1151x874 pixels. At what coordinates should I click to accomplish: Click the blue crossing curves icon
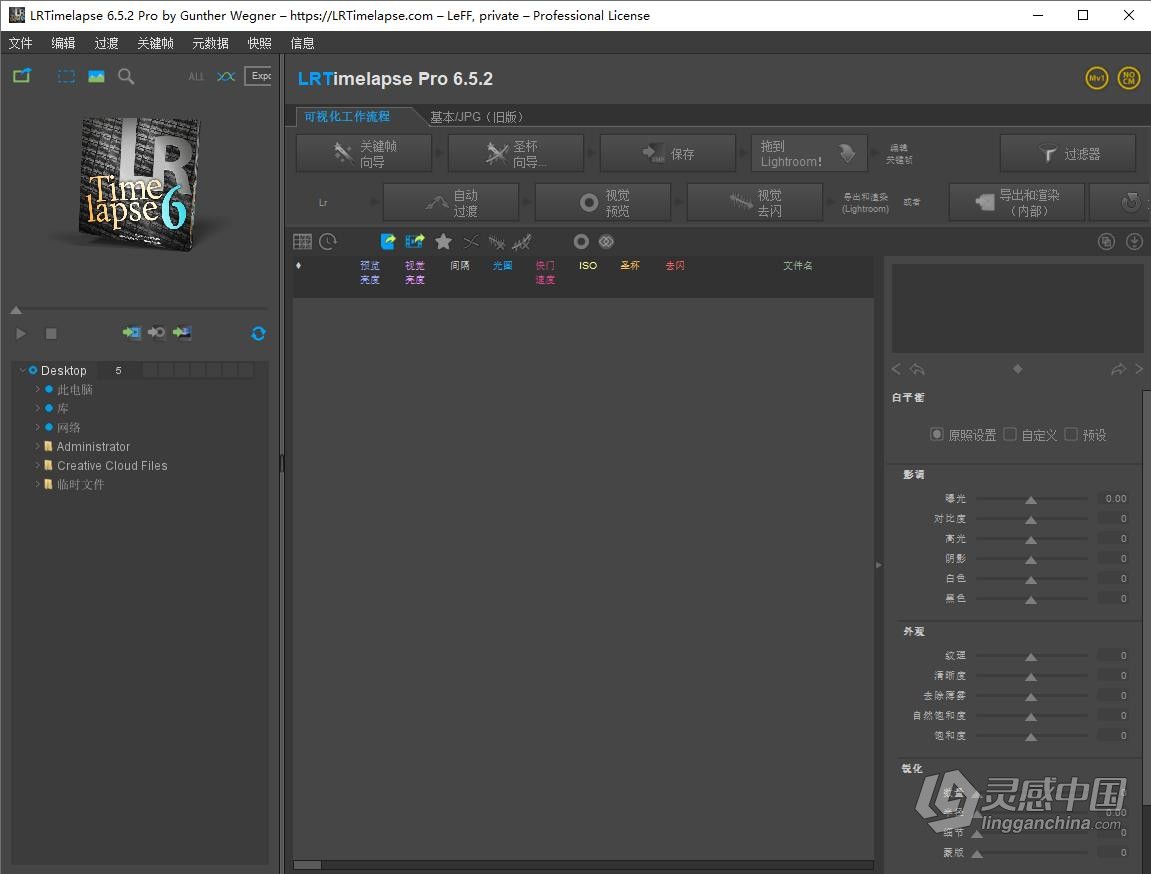(226, 76)
